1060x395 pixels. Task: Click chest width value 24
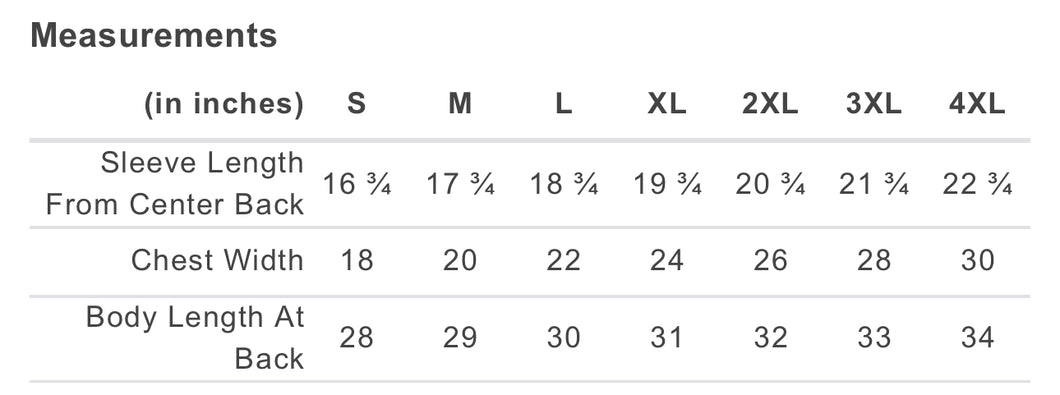(x=667, y=260)
